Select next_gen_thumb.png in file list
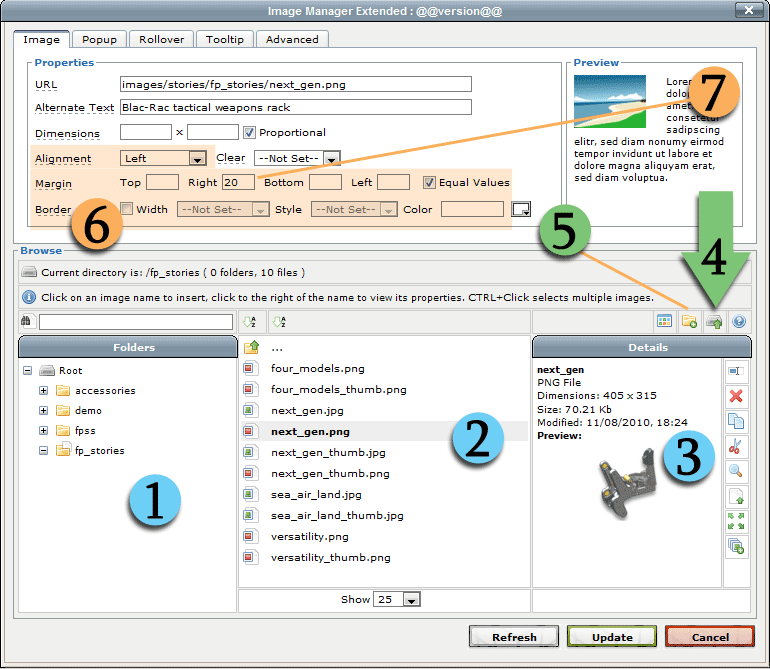The width and height of the screenshot is (770, 669). click(330, 474)
